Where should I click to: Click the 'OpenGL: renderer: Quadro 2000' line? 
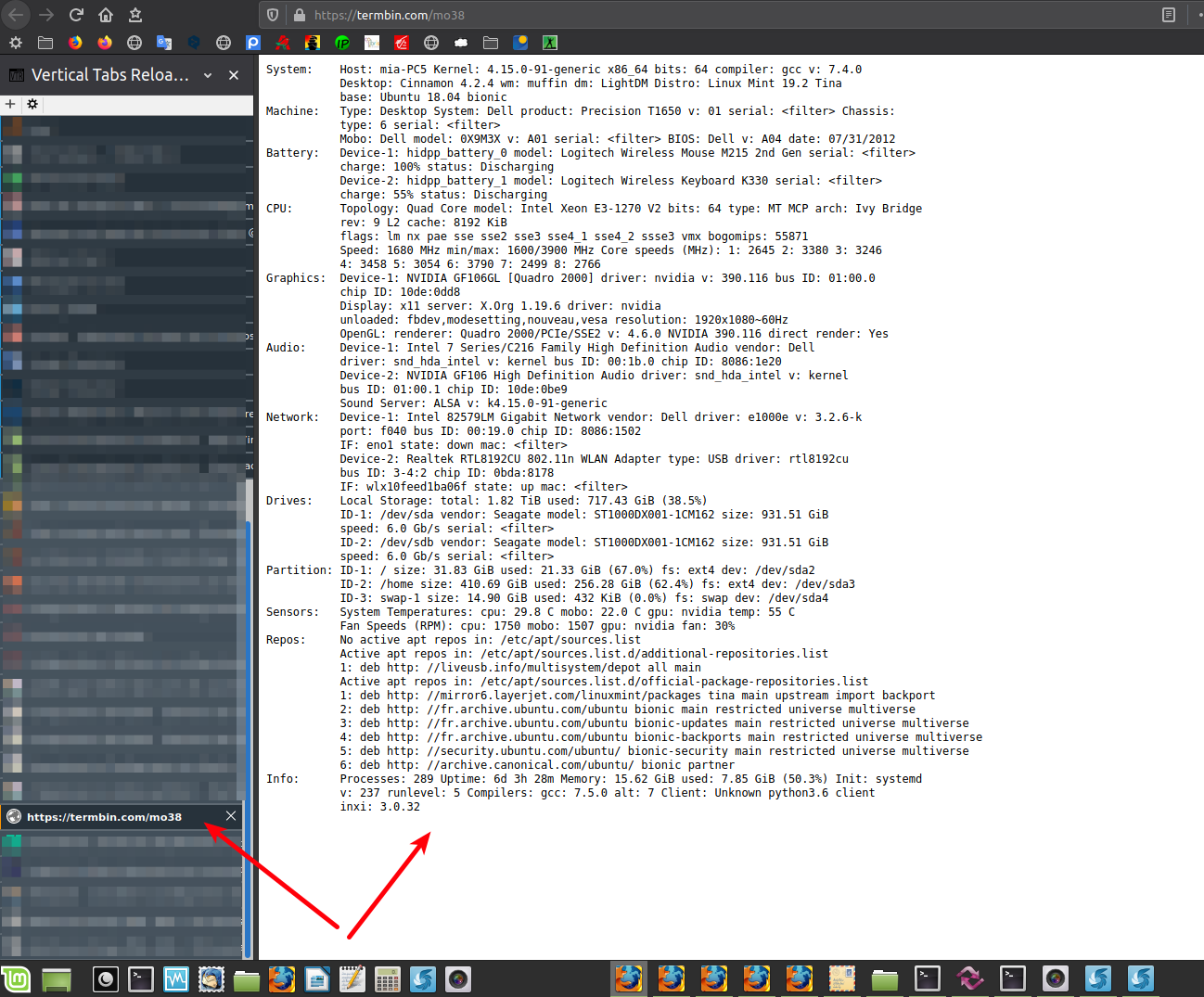click(614, 334)
